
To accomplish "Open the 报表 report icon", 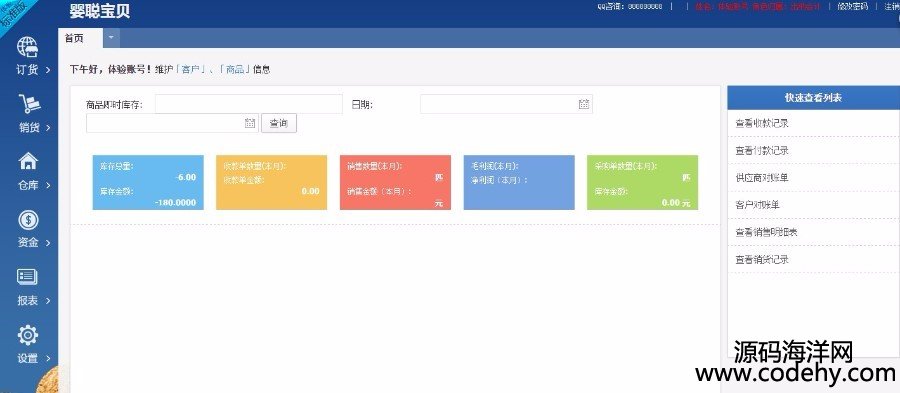I will pyautogui.click(x=28, y=277).
